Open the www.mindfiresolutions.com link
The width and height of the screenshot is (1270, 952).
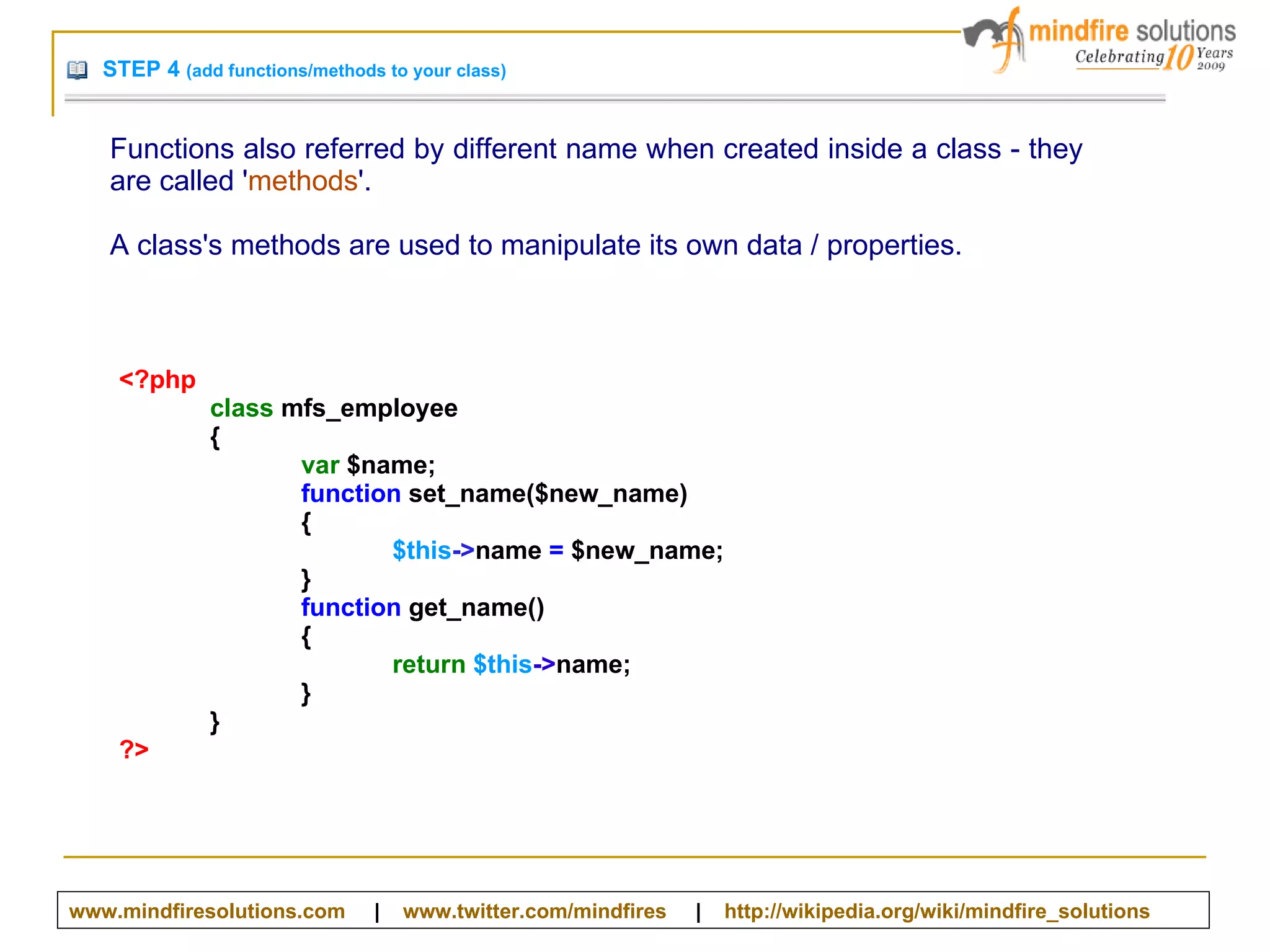(x=207, y=911)
